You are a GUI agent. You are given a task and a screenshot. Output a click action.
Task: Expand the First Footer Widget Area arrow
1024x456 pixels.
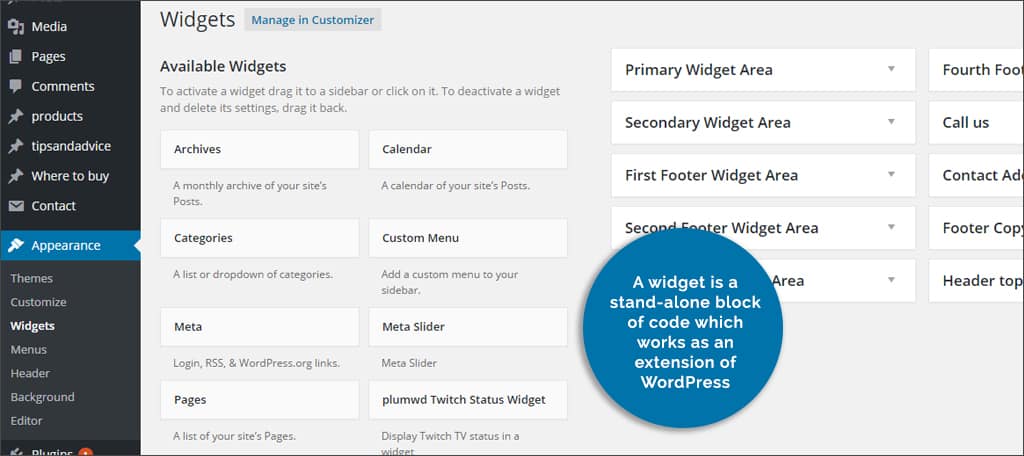(x=891, y=174)
